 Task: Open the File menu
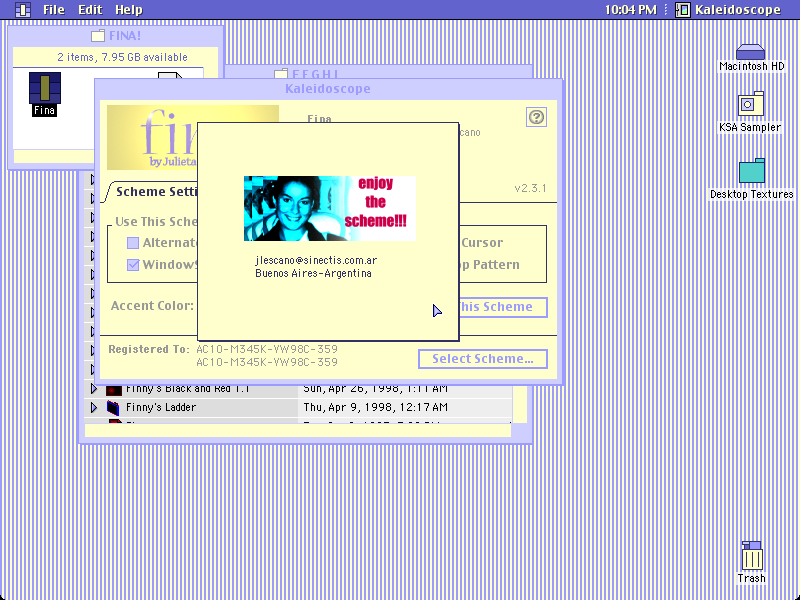(54, 10)
